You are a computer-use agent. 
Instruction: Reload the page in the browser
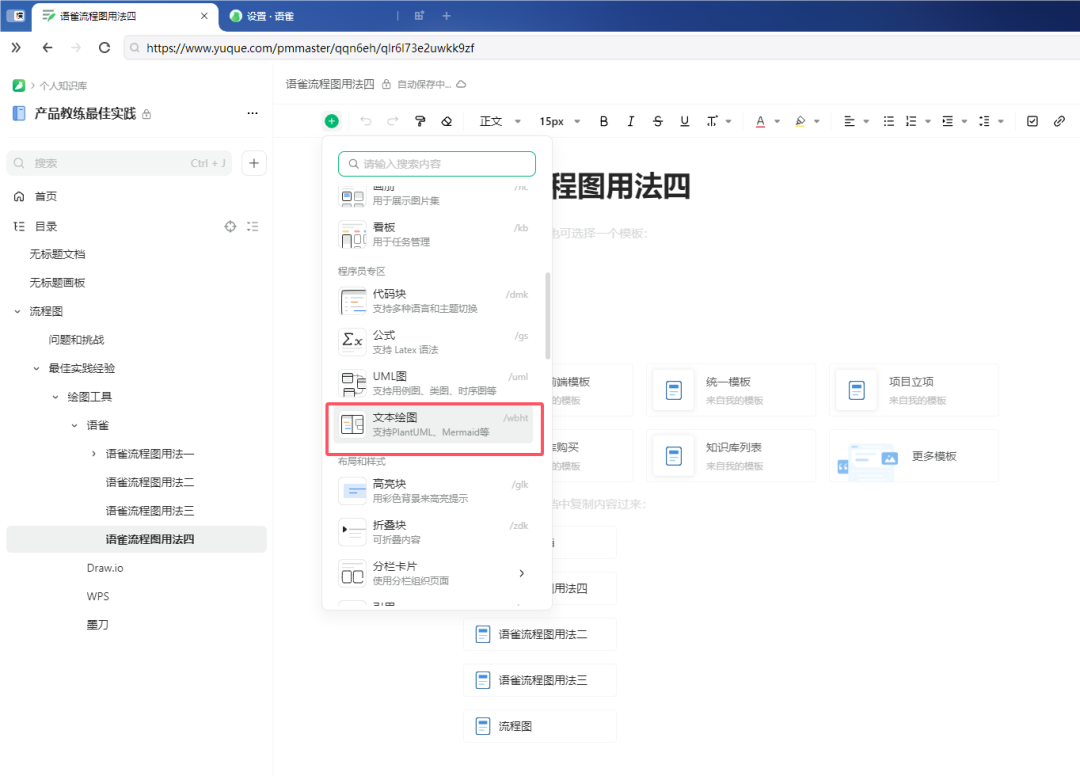tap(104, 48)
